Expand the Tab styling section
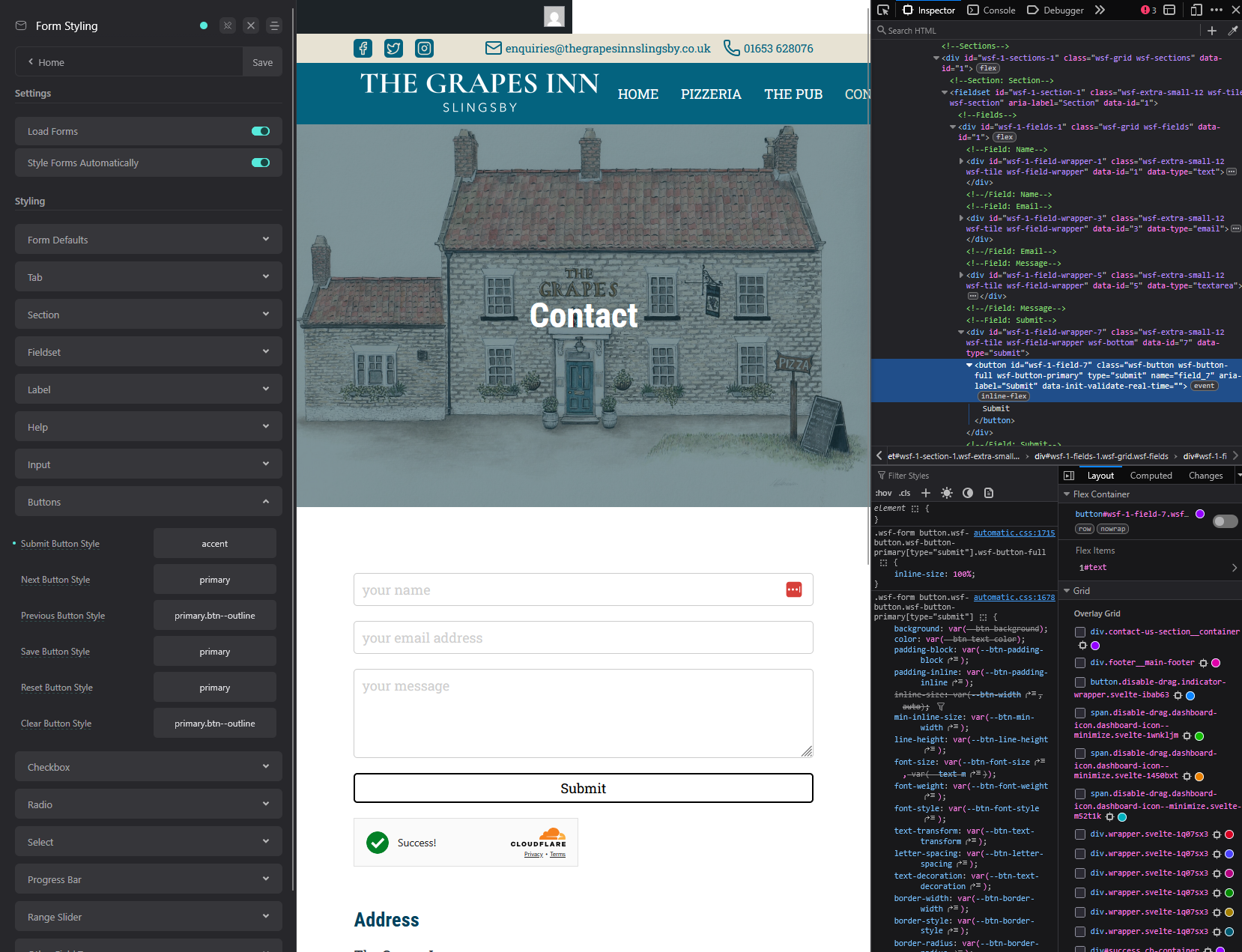Screen dimensions: 1242x952 (148, 277)
